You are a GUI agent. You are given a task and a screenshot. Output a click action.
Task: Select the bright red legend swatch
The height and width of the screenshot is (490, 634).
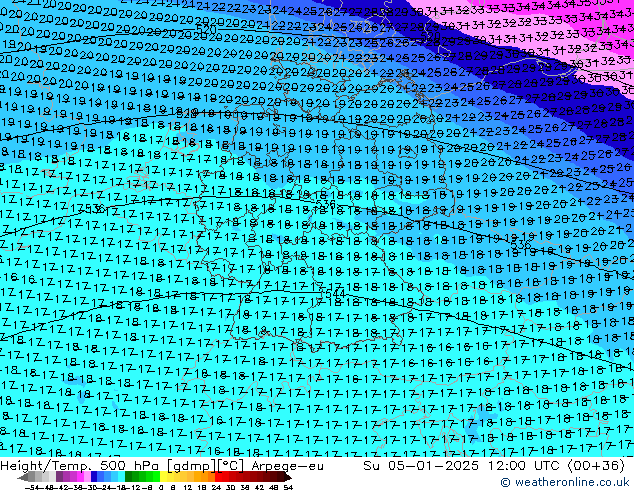click(x=218, y=476)
